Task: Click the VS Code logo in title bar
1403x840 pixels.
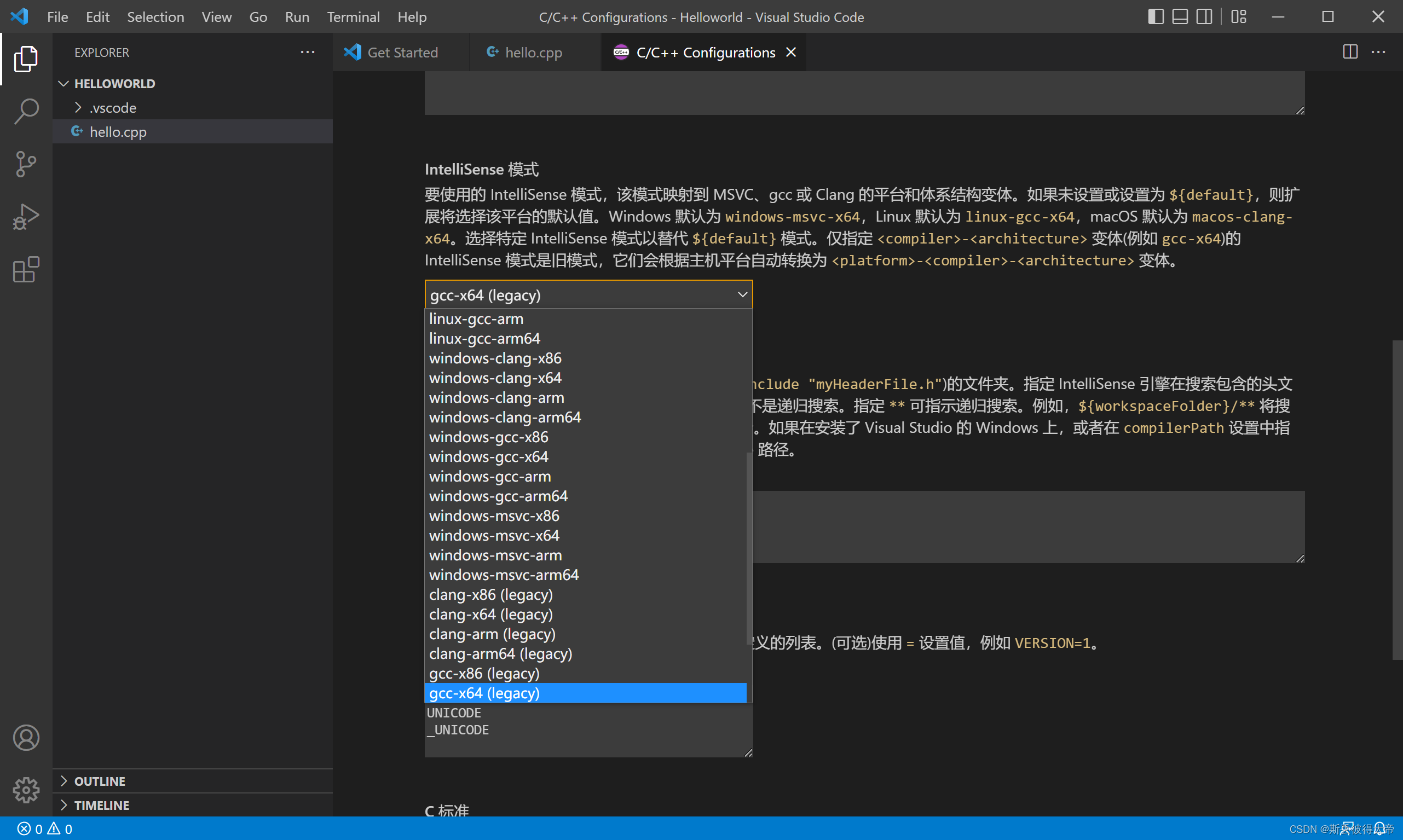Action: (x=20, y=16)
